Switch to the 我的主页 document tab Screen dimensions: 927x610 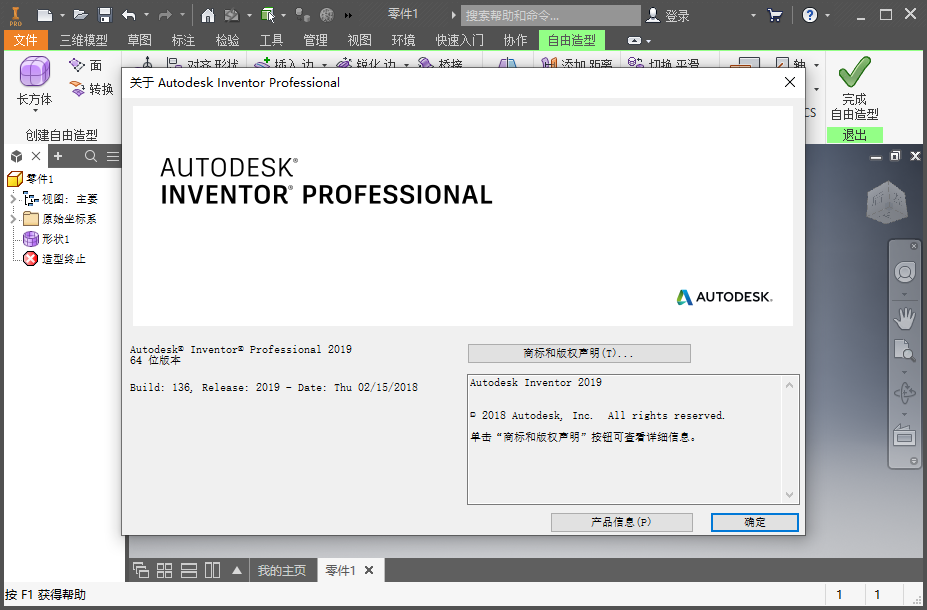[281, 570]
